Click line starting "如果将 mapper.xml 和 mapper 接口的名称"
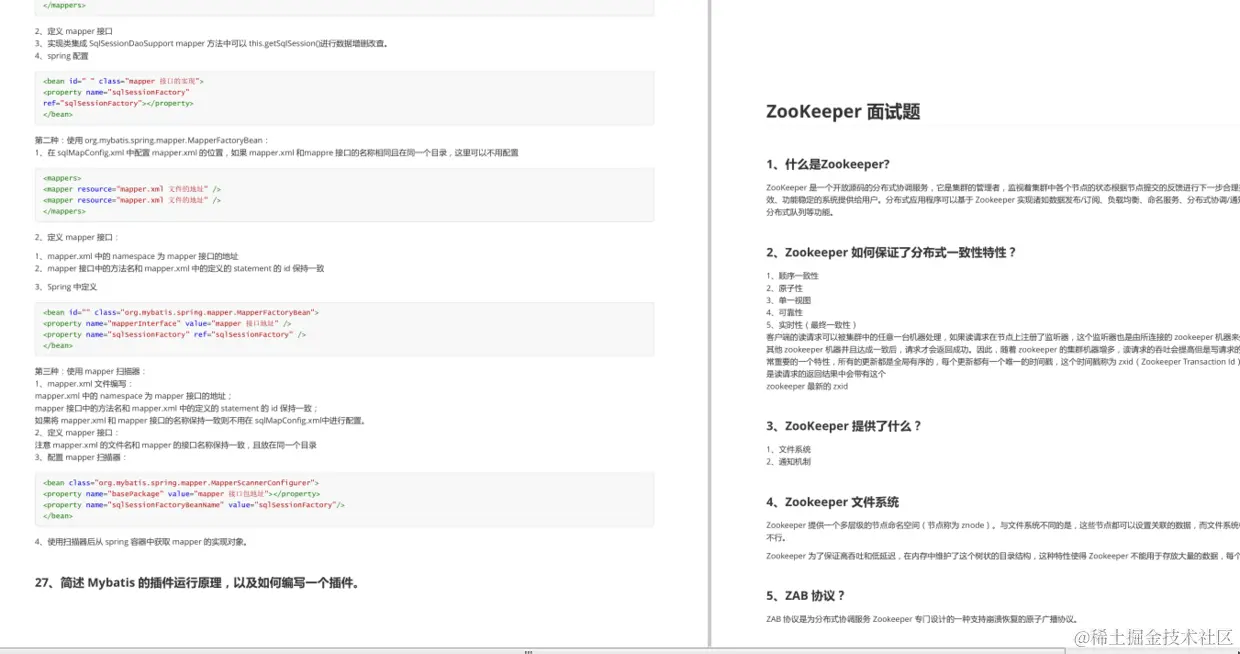The width and height of the screenshot is (1240, 654). [200, 420]
